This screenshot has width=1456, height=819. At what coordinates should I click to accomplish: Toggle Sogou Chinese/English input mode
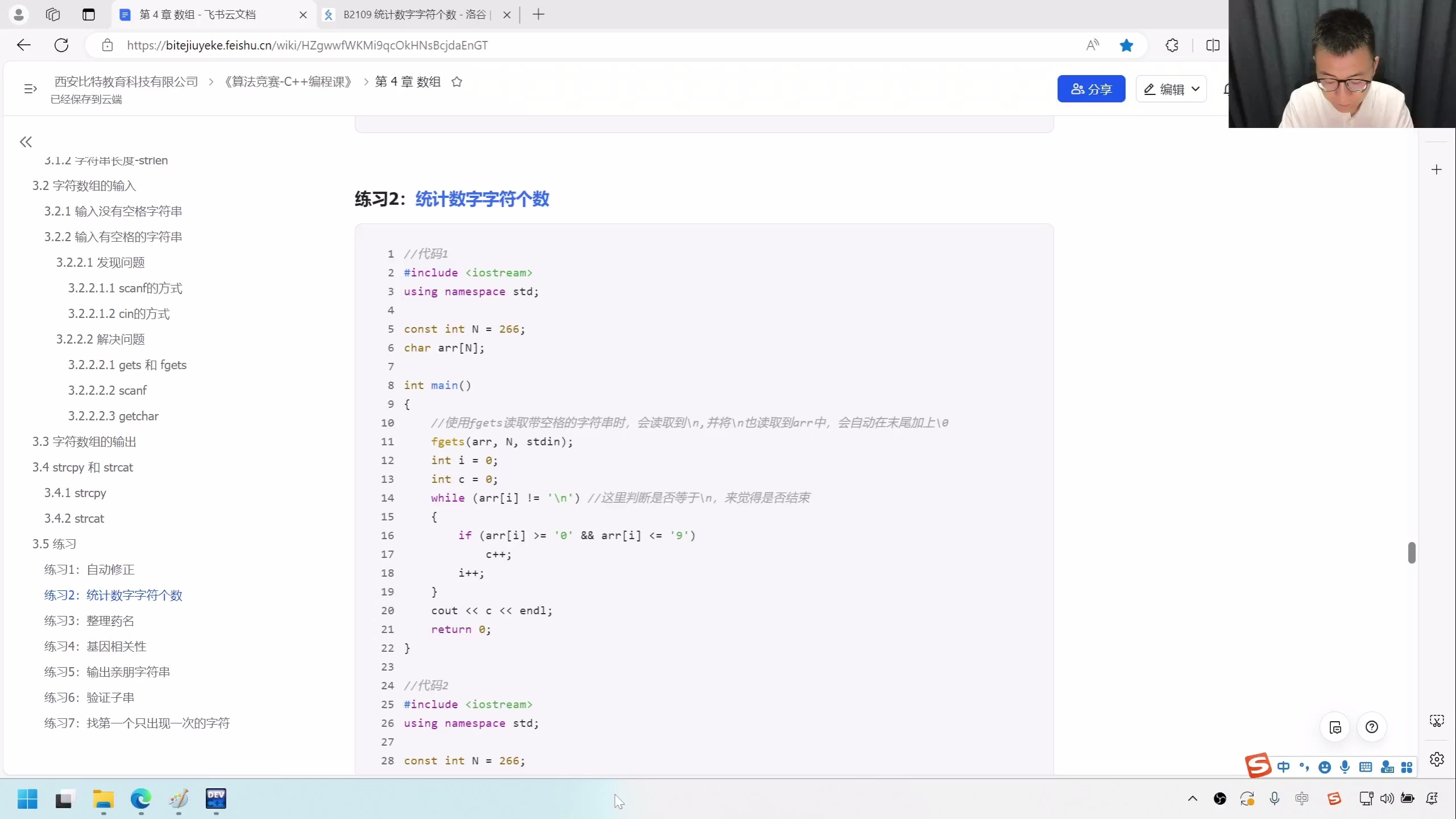pos(1283,767)
